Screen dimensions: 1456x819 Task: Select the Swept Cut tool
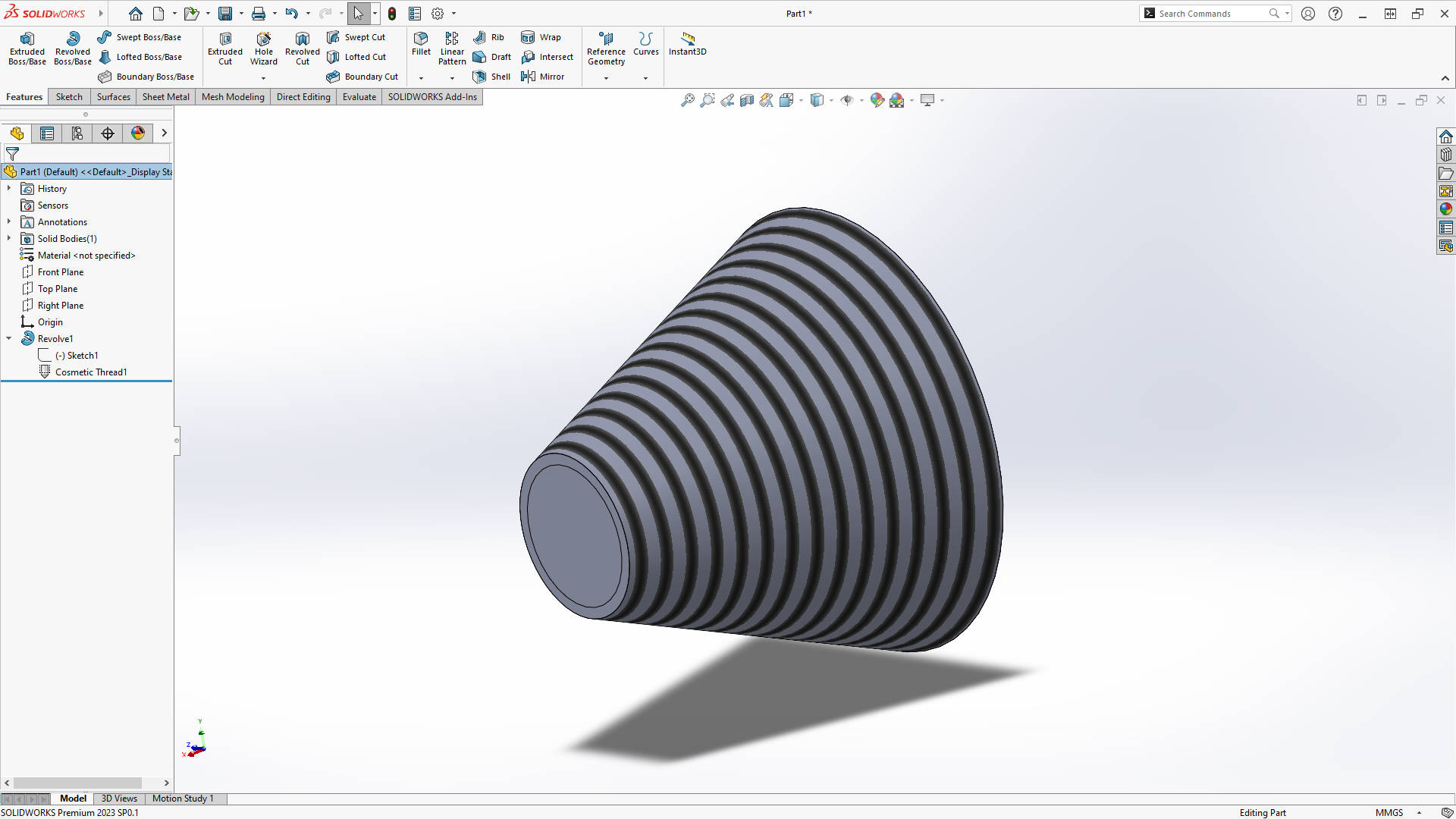pyautogui.click(x=356, y=36)
